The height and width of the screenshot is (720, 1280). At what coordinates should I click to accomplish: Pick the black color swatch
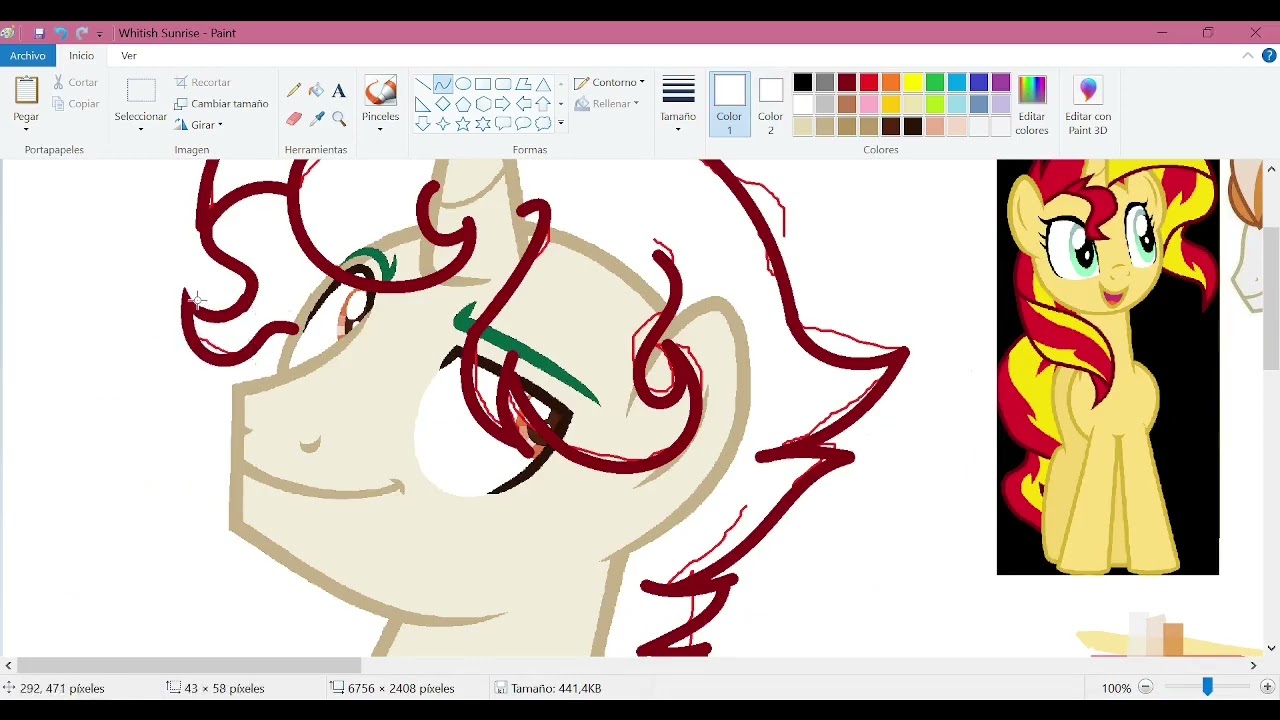803,83
